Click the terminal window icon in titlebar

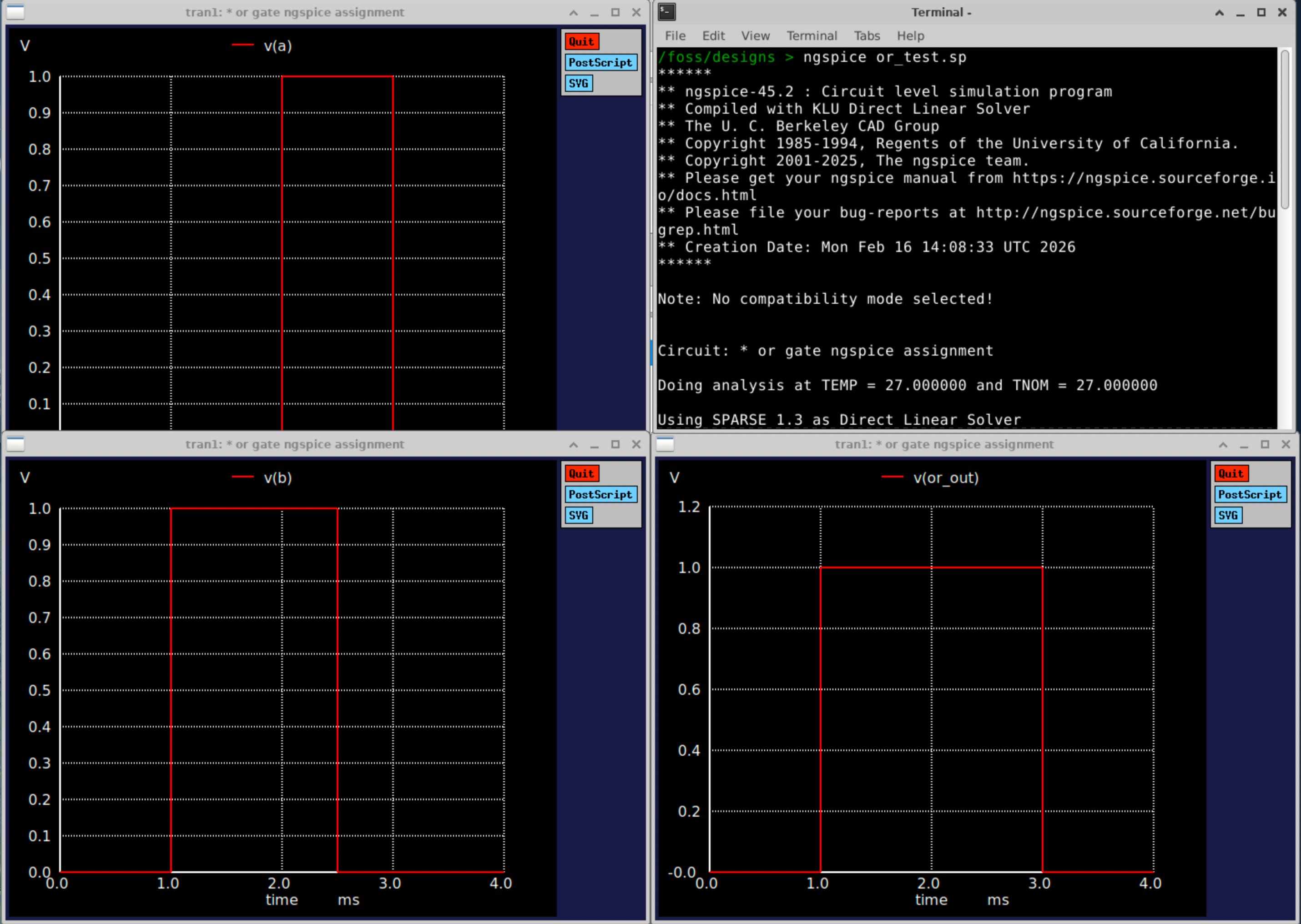(x=667, y=12)
